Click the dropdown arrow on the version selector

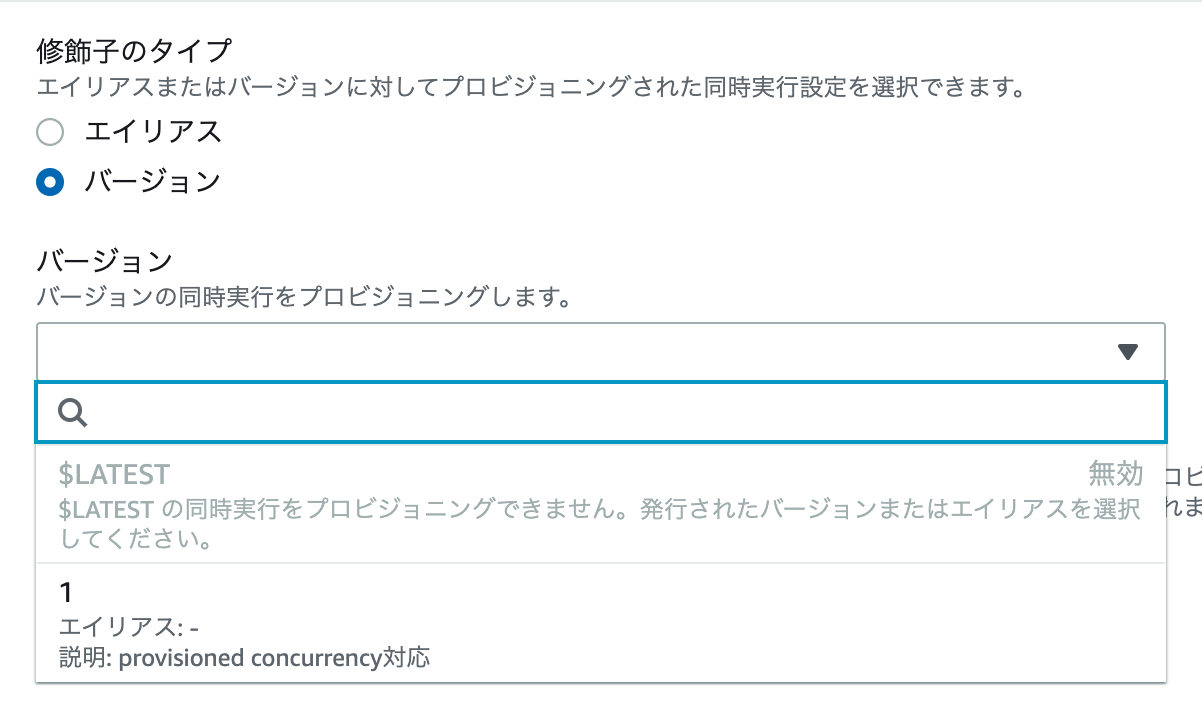1128,351
